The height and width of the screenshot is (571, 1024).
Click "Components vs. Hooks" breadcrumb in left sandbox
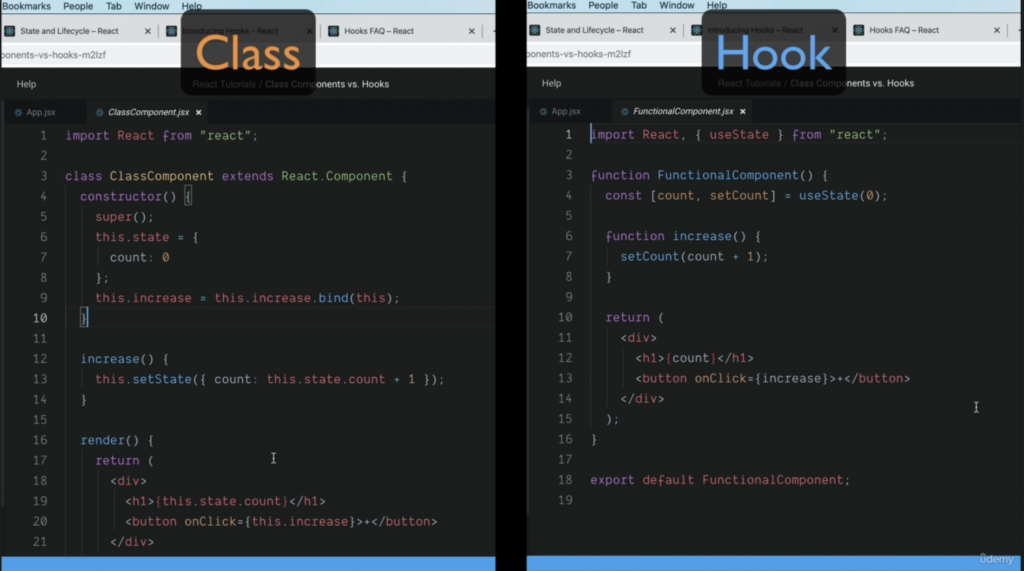pyautogui.click(x=327, y=84)
